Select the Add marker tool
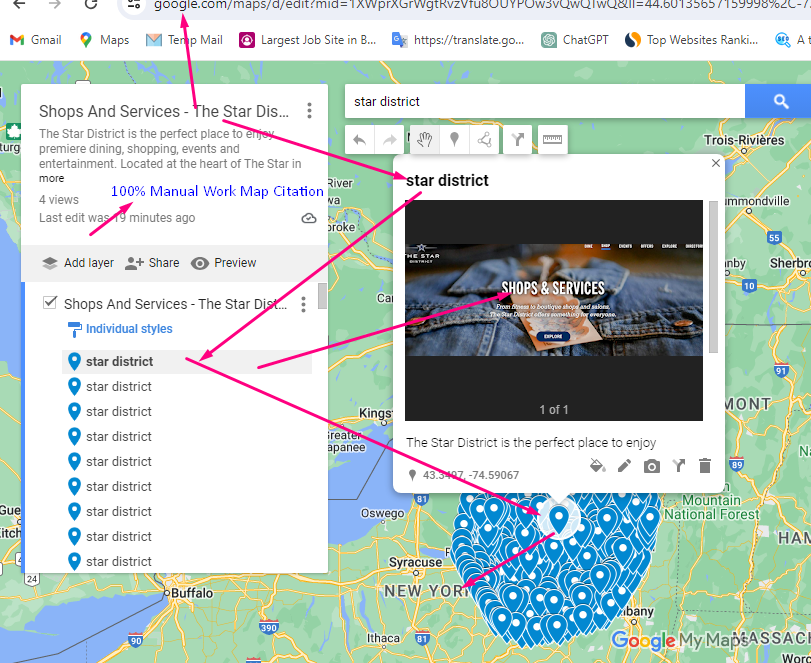 [x=455, y=140]
